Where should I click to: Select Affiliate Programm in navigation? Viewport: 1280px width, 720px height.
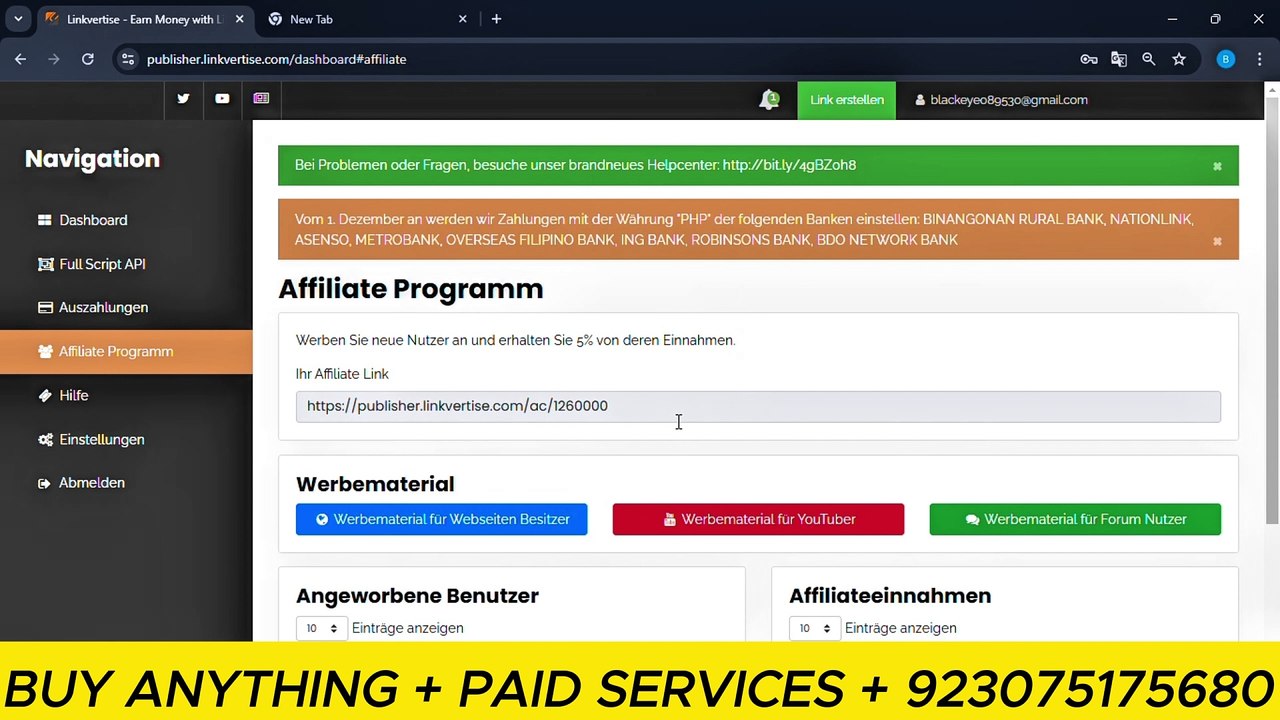click(127, 352)
